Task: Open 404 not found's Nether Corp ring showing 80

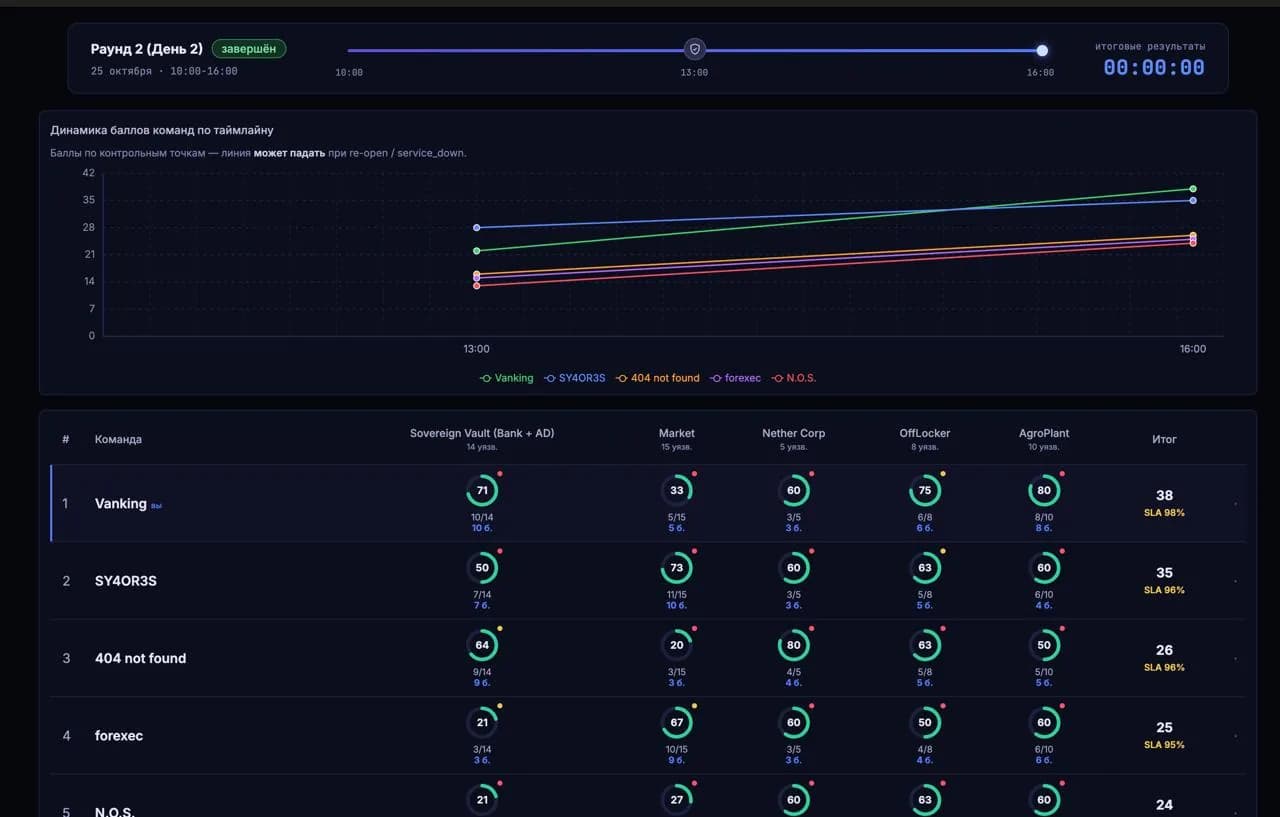Action: (x=794, y=645)
